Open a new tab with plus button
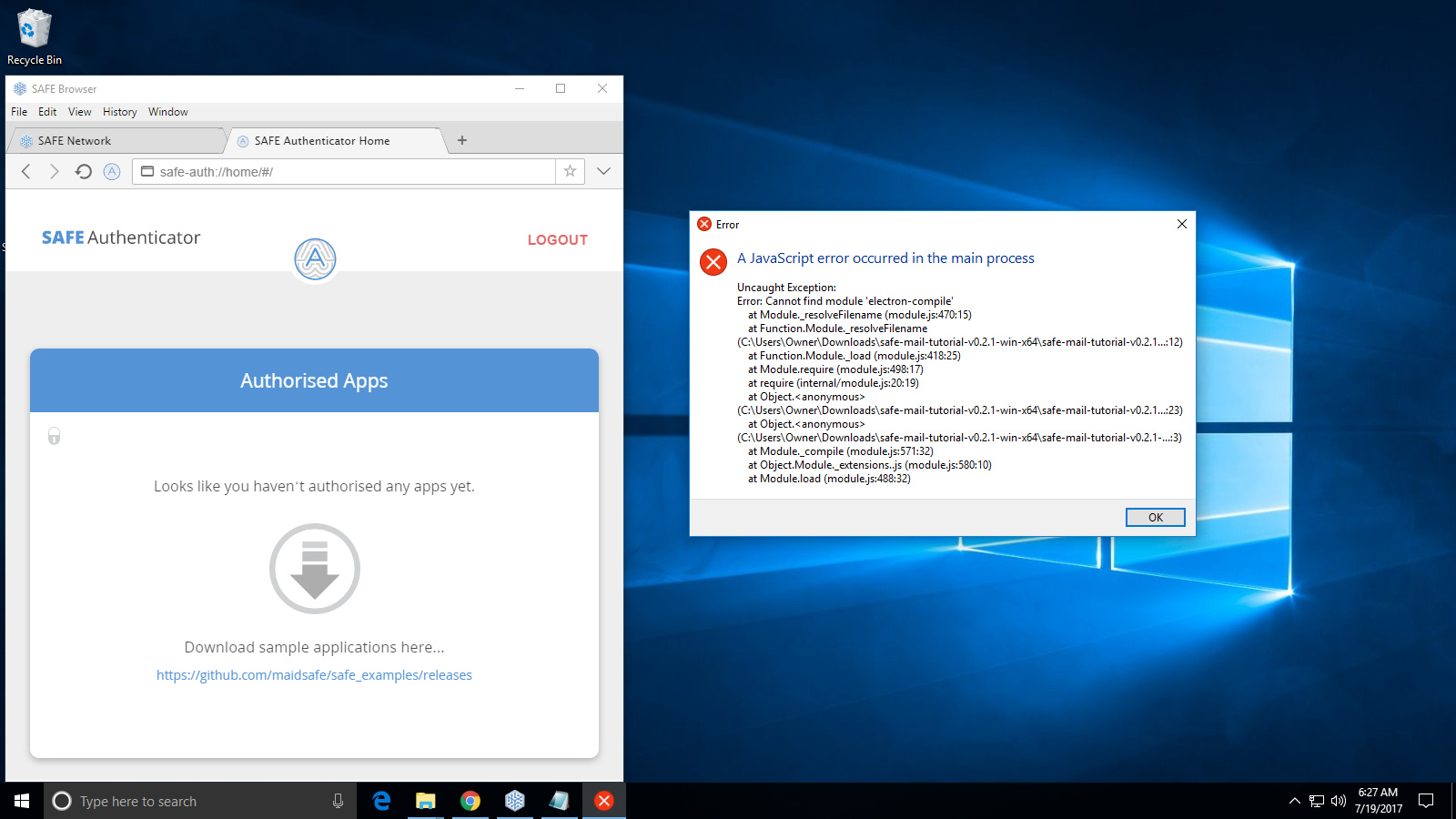The image size is (1456, 819). [462, 140]
